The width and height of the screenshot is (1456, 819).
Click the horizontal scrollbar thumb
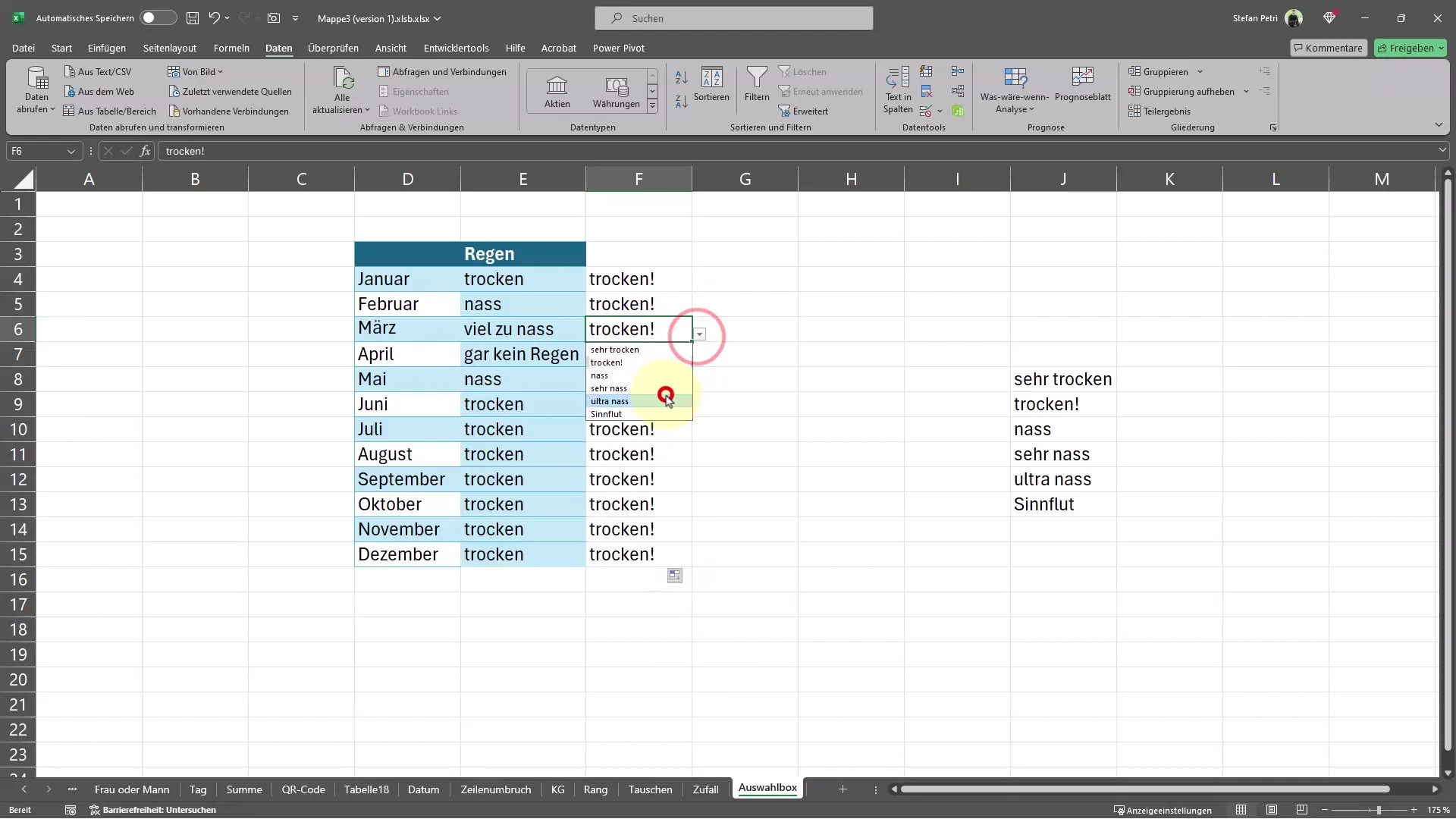point(1144,789)
